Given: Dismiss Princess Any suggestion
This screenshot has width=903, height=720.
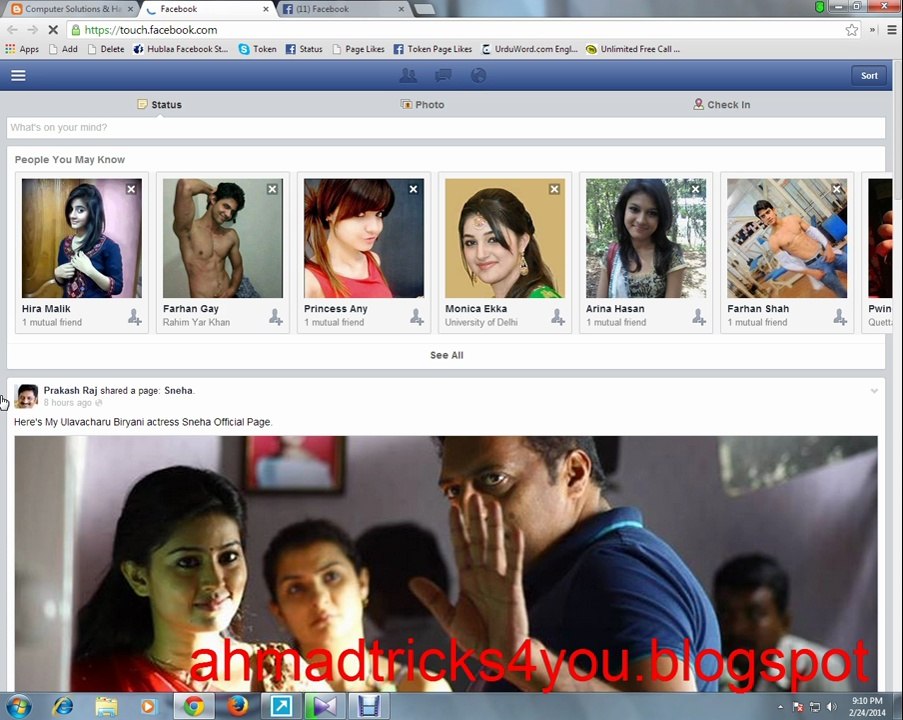Looking at the screenshot, I should 413,189.
